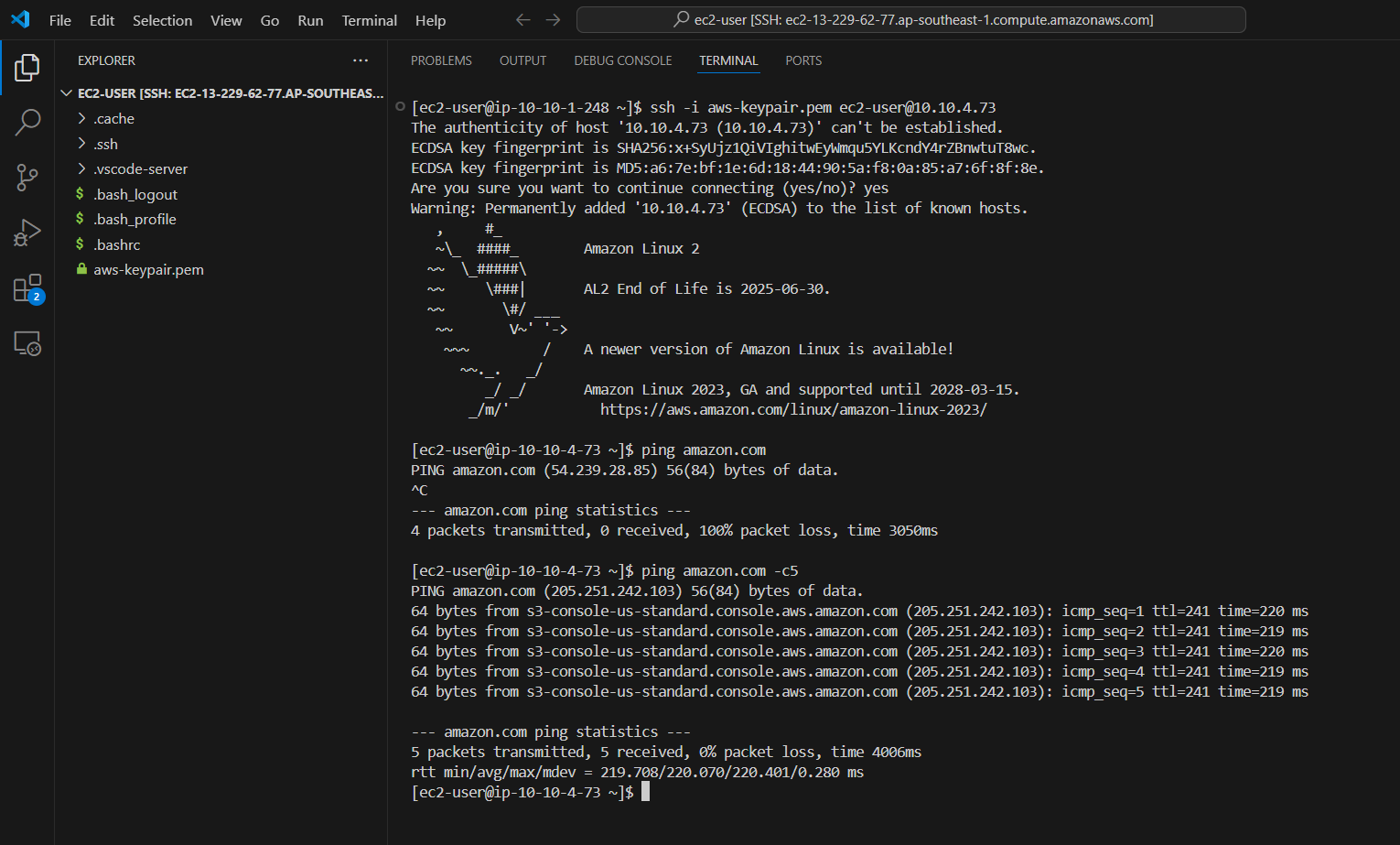Click the 'ssh -i aws-keypair.pem' command line
Screen dimensions: 1400x845
pyautogui.click(x=703, y=107)
